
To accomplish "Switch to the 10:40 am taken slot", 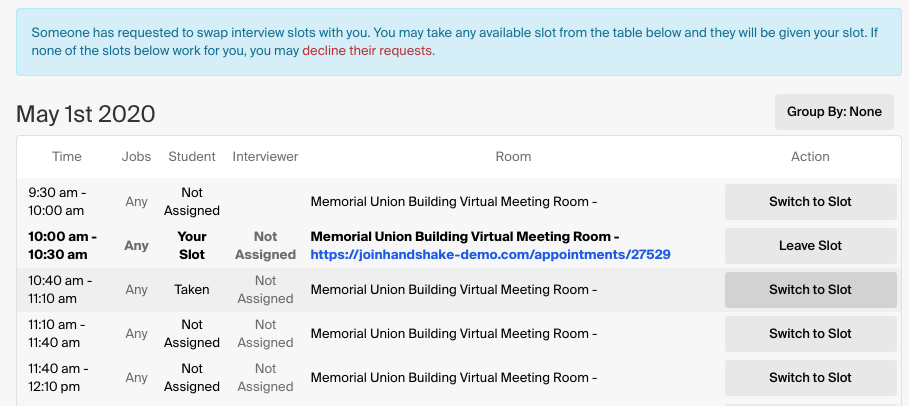I will [x=810, y=290].
